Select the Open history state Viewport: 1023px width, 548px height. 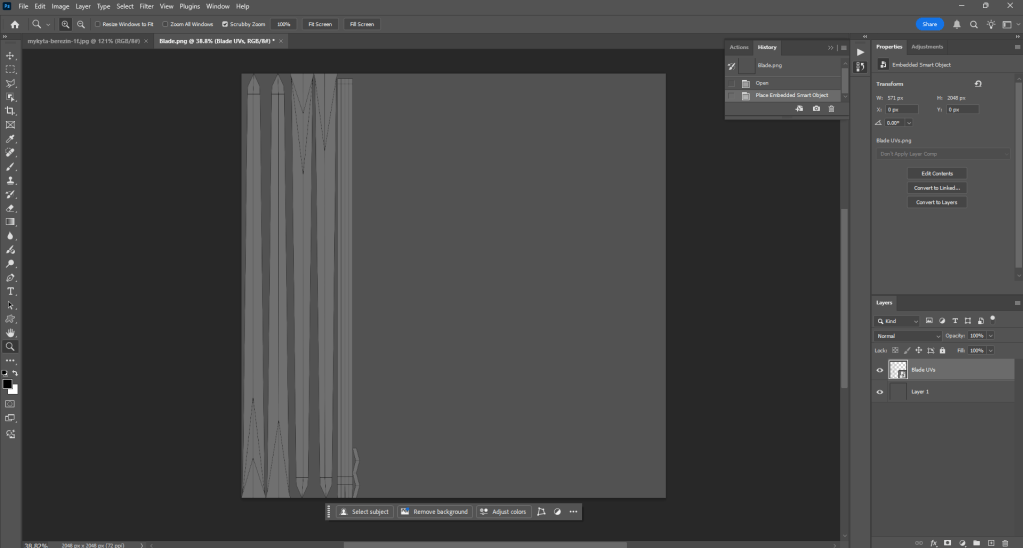coord(762,83)
